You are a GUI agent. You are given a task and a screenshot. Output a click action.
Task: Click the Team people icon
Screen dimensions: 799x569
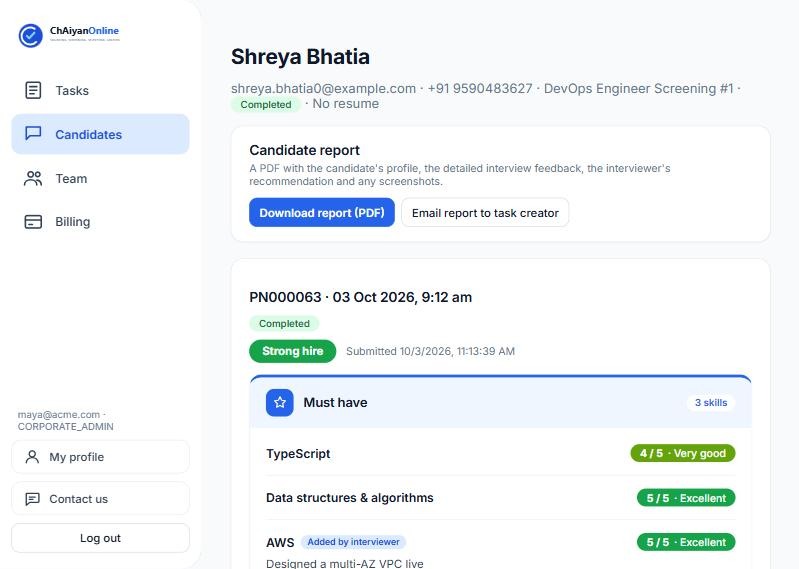pyautogui.click(x=33, y=178)
